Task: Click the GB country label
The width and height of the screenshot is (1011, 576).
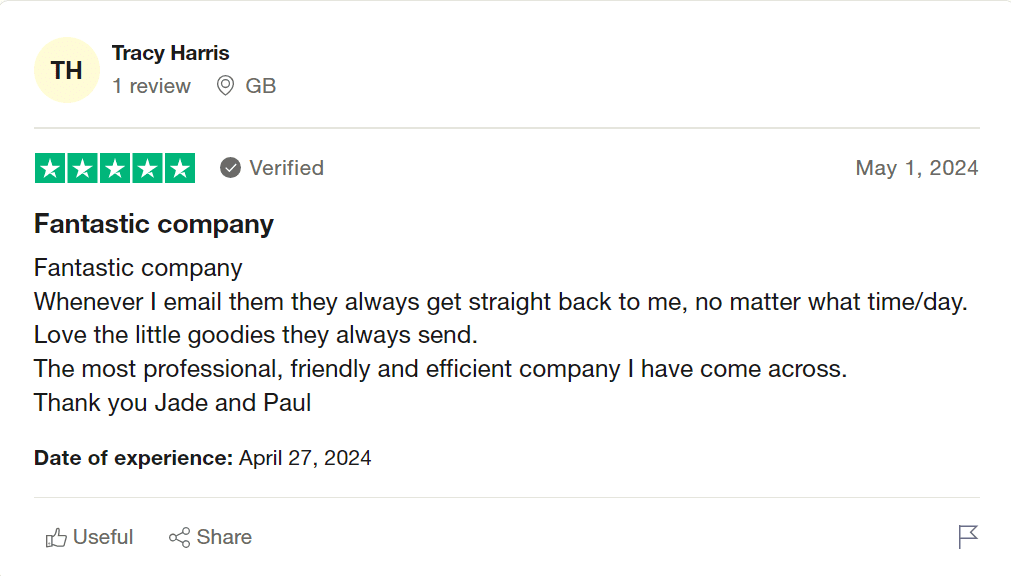Action: click(x=261, y=86)
